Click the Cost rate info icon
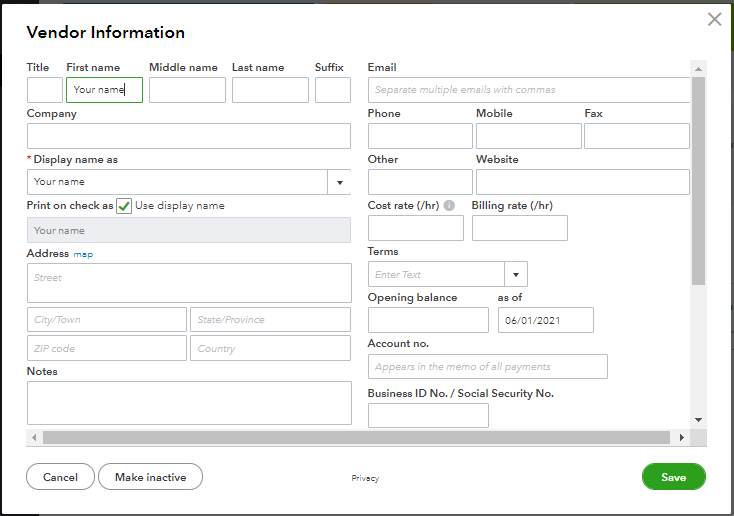Image resolution: width=734 pixels, height=516 pixels. point(449,206)
